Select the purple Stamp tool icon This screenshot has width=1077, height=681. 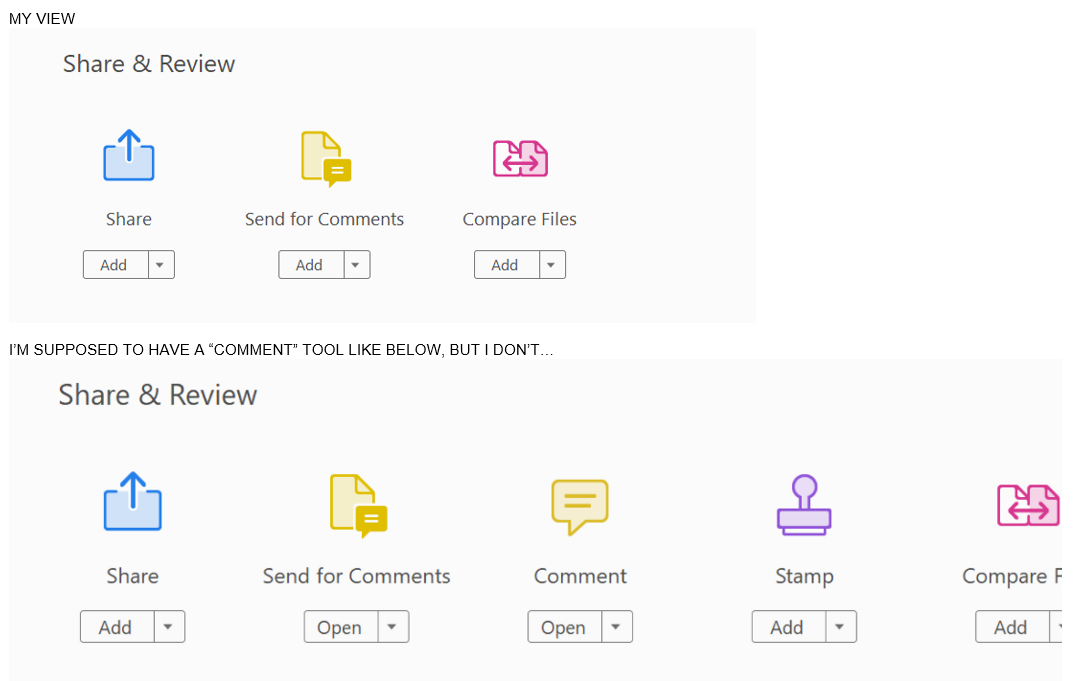click(804, 505)
